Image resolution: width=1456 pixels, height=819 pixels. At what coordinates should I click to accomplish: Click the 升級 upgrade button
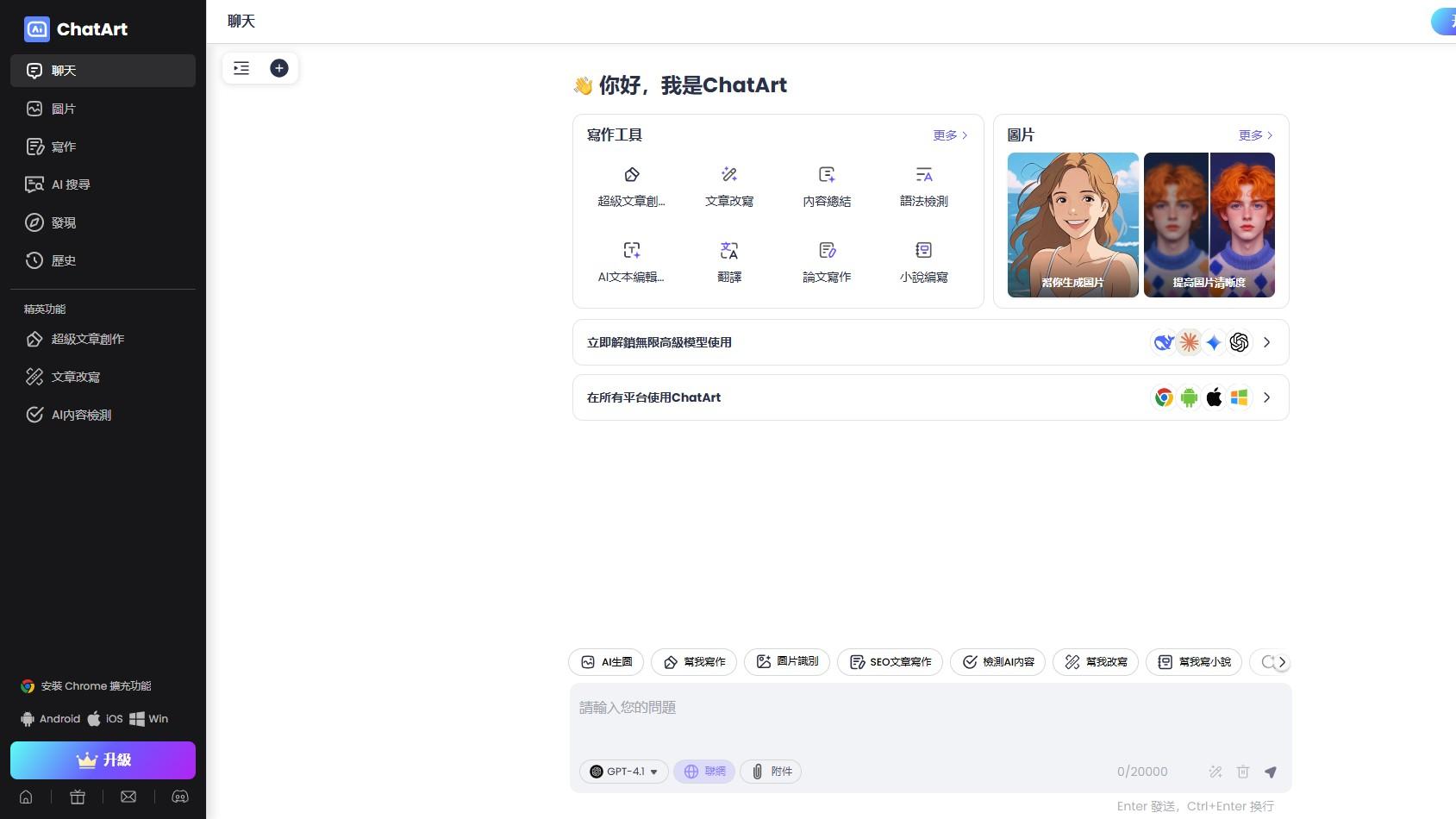pos(103,760)
